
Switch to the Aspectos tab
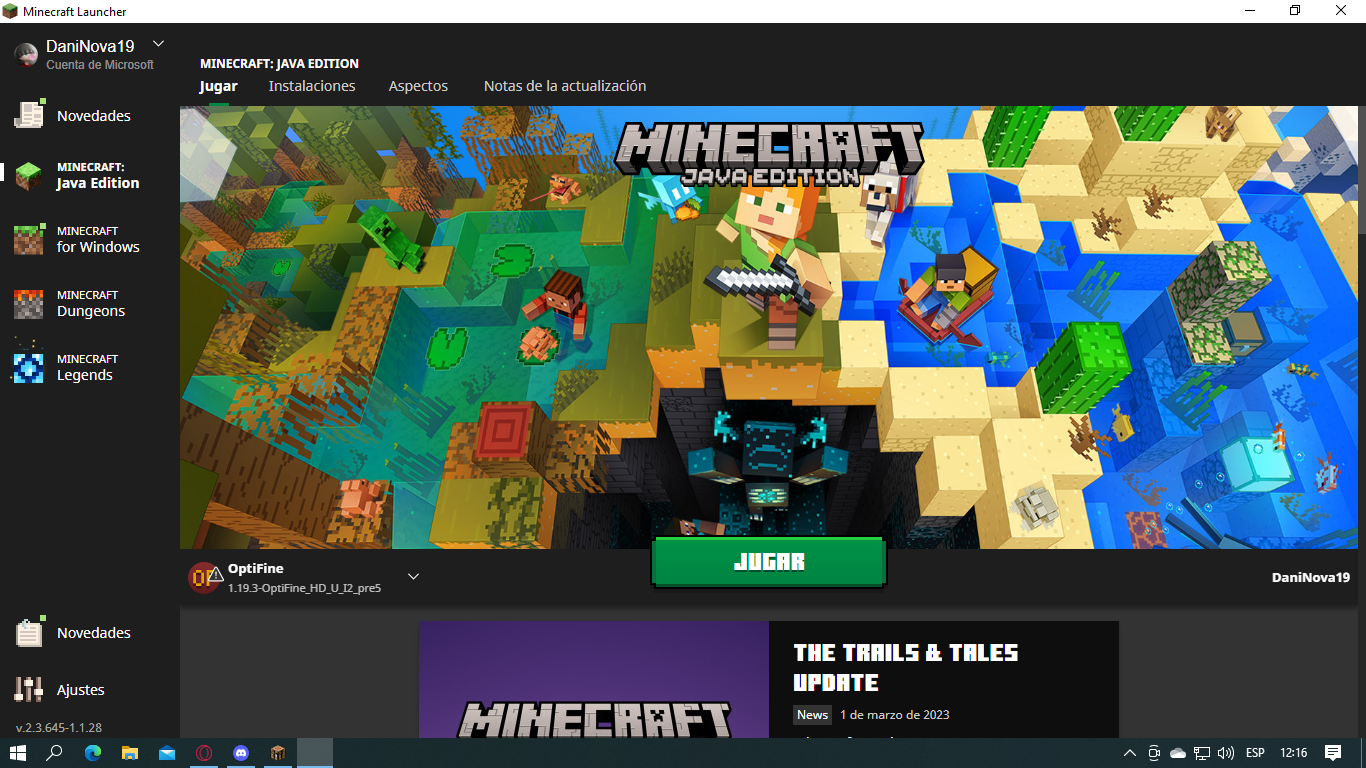click(418, 86)
